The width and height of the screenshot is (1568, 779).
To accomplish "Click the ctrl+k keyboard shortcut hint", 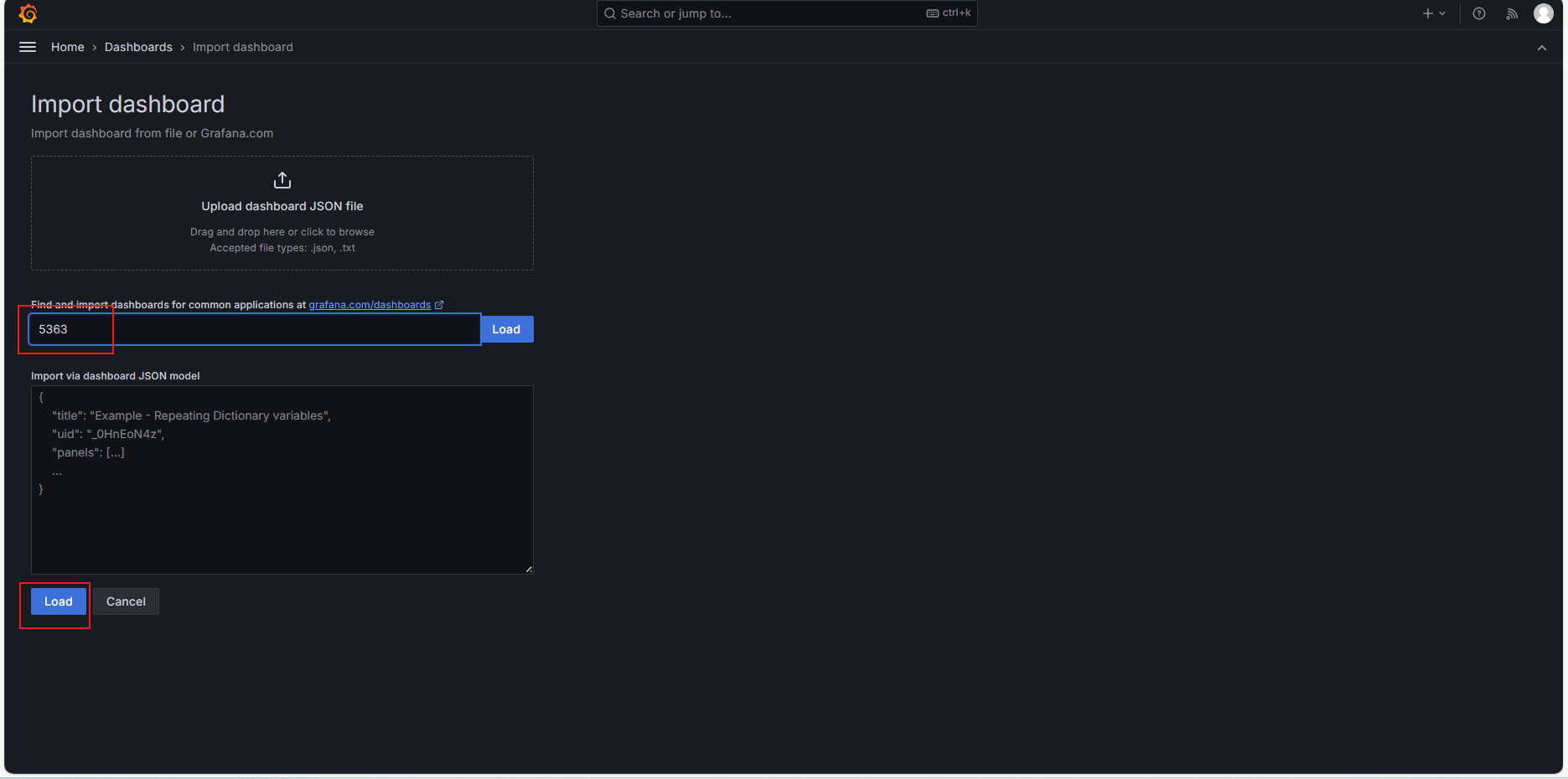I will pyautogui.click(x=949, y=13).
